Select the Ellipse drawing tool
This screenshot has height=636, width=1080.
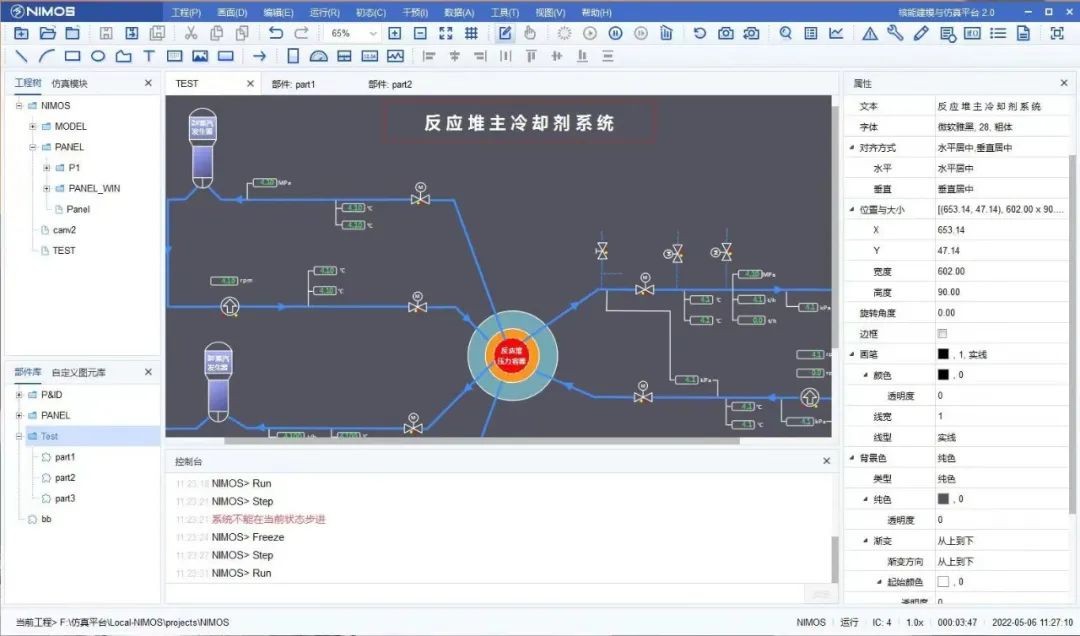point(98,56)
